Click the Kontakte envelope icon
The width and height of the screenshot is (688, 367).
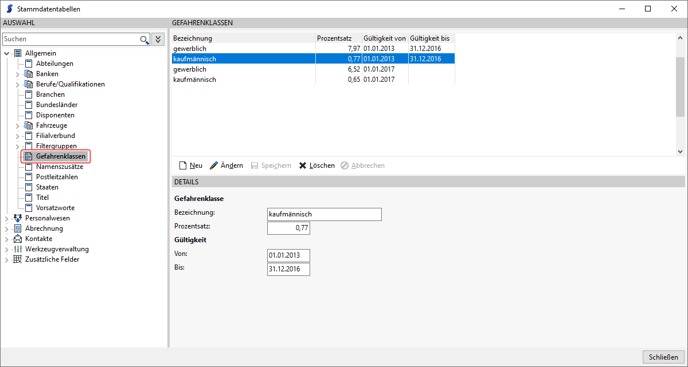pos(18,239)
